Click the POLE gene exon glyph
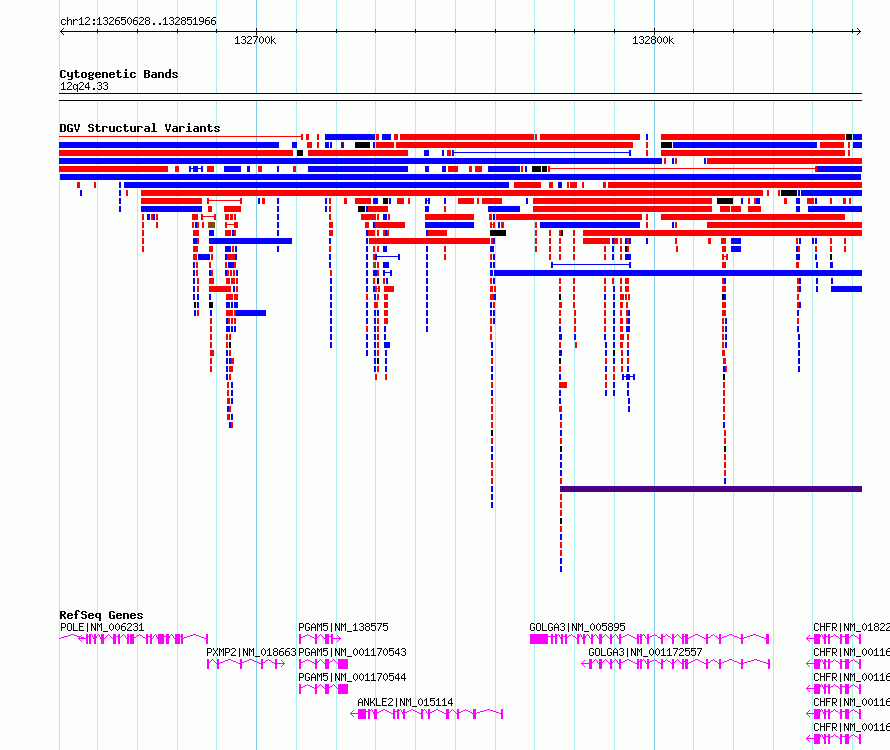Image resolution: width=890 pixels, height=750 pixels. pyautogui.click(x=133, y=639)
